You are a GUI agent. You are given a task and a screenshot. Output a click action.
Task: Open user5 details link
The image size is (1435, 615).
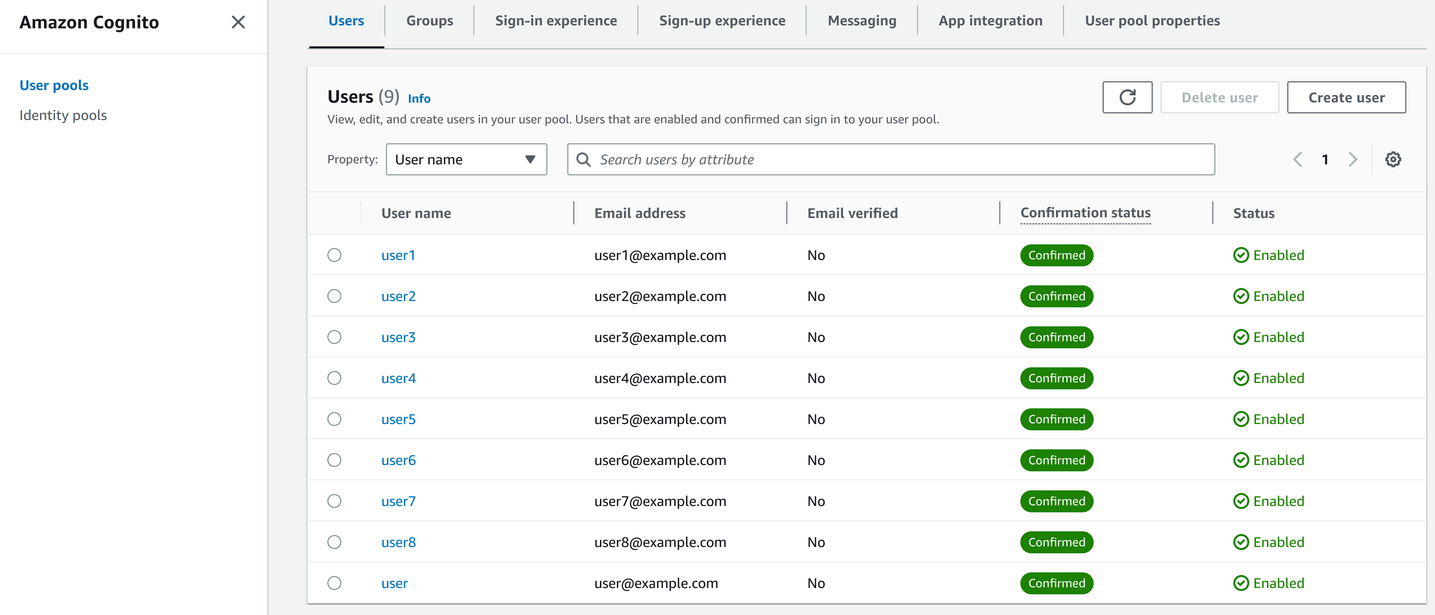point(398,419)
